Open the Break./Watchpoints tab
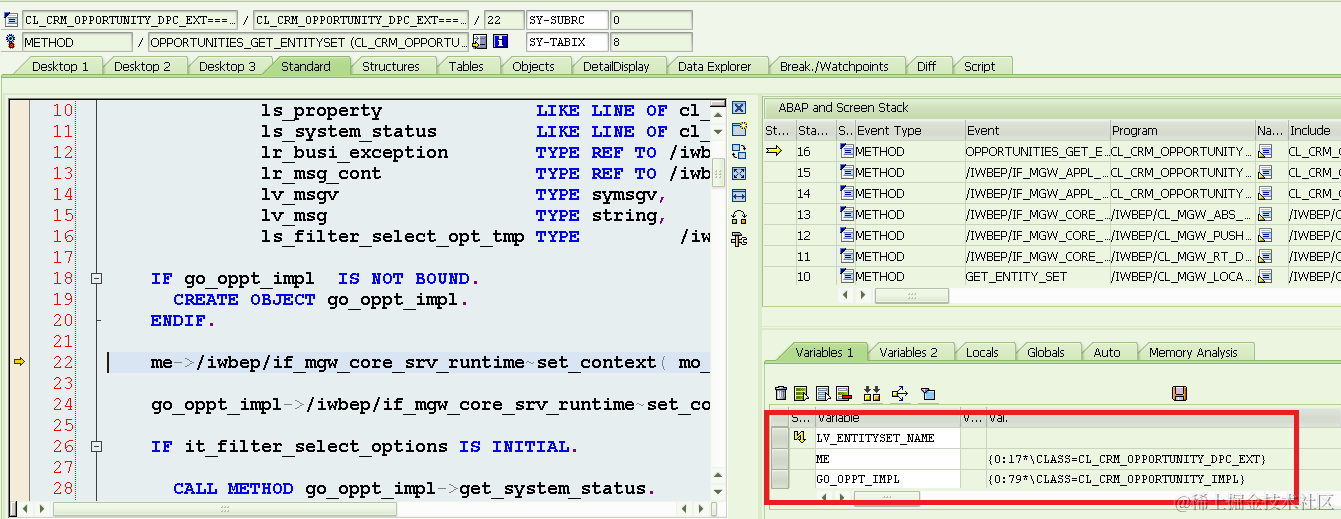Viewport: 1341px width, 519px height. click(x=834, y=66)
